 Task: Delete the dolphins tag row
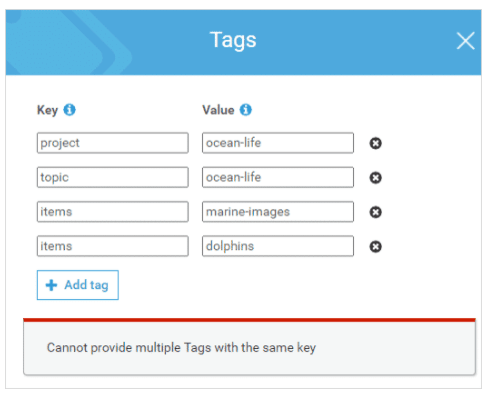pos(375,247)
